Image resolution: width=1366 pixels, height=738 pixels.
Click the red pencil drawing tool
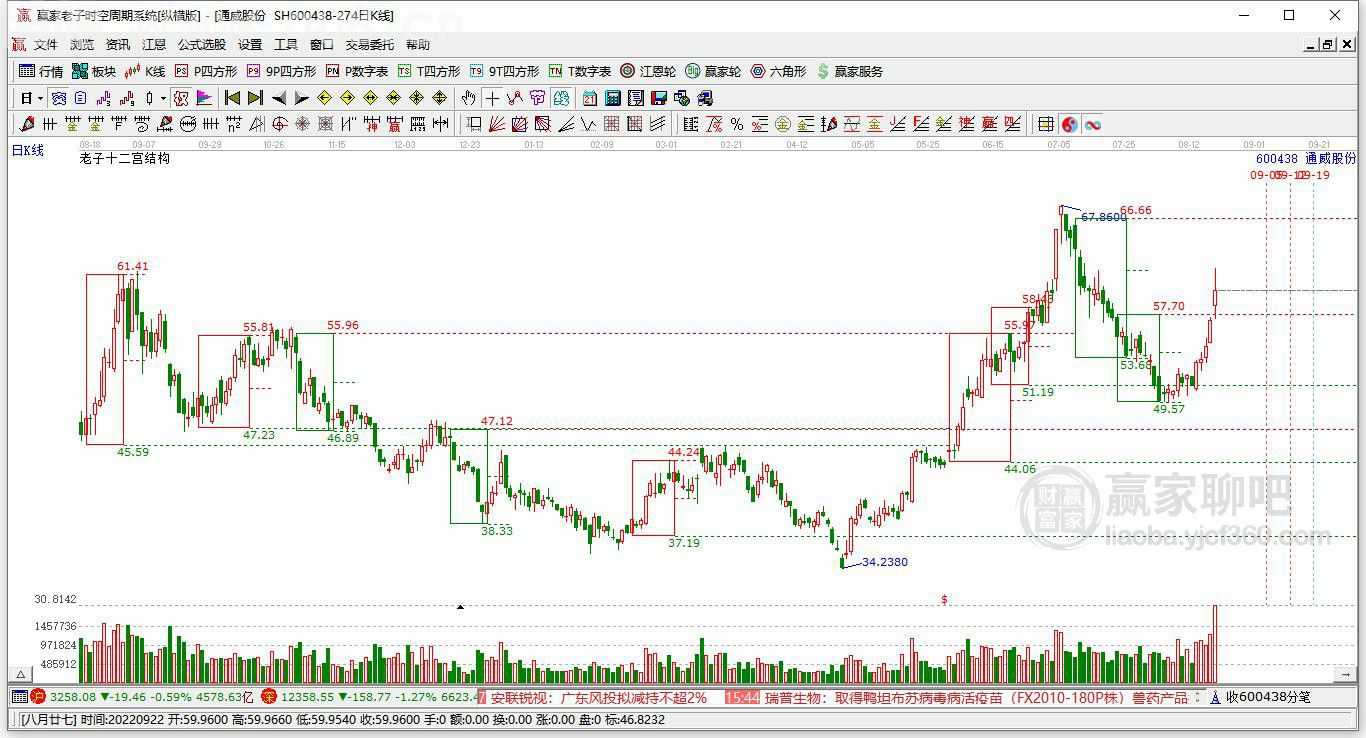[x=27, y=124]
